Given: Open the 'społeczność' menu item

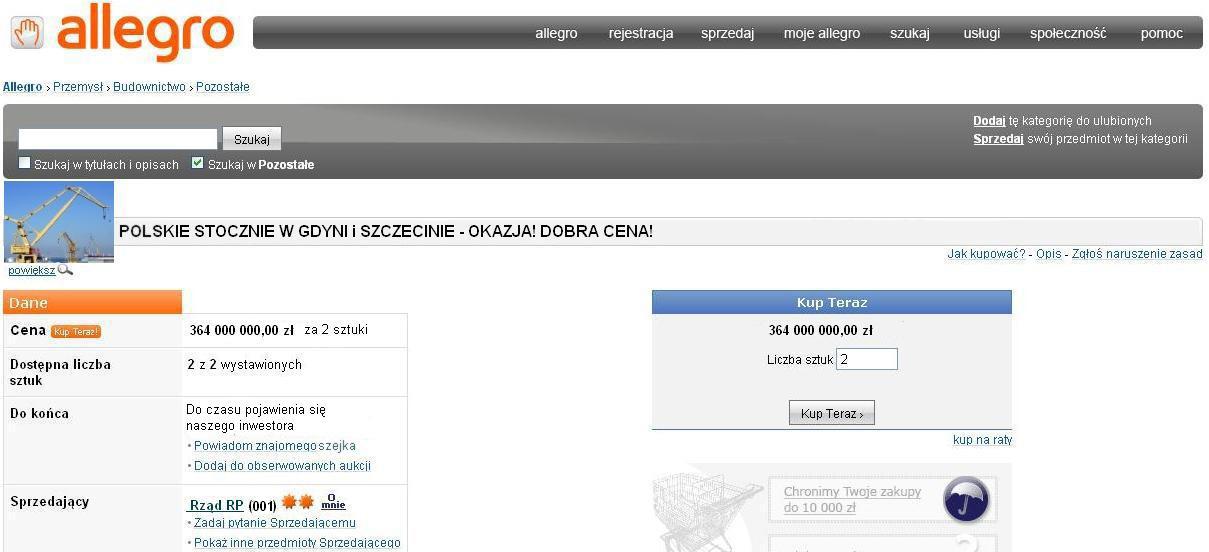Looking at the screenshot, I should click(1068, 33).
